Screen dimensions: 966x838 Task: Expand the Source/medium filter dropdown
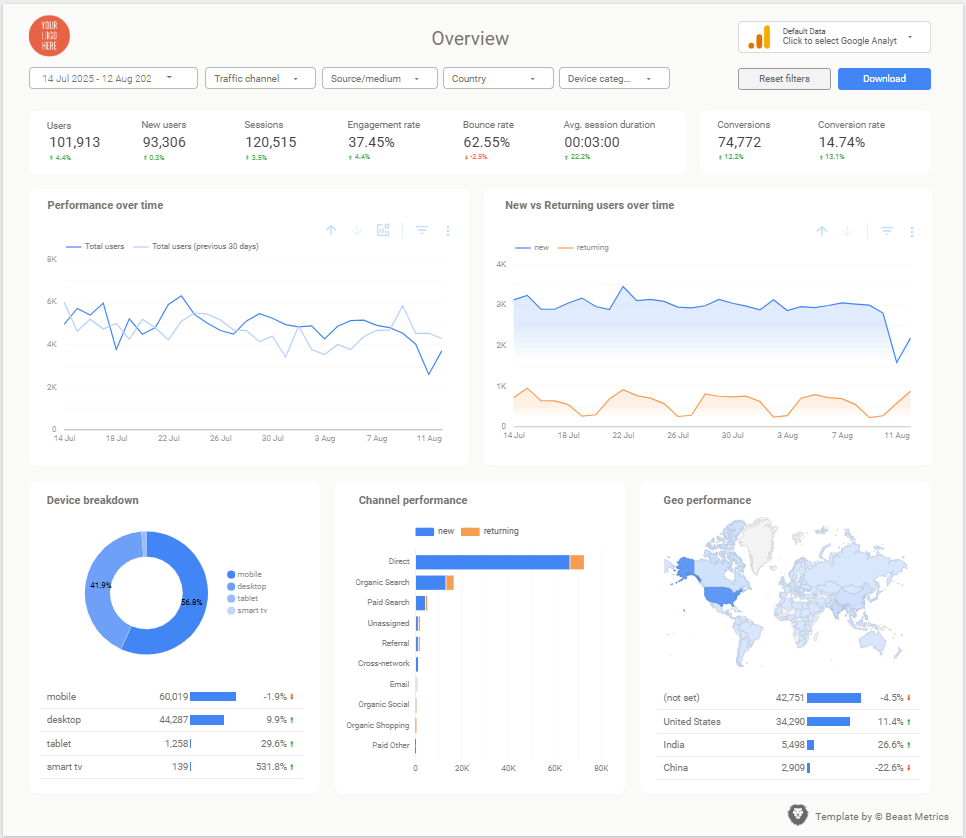[380, 78]
